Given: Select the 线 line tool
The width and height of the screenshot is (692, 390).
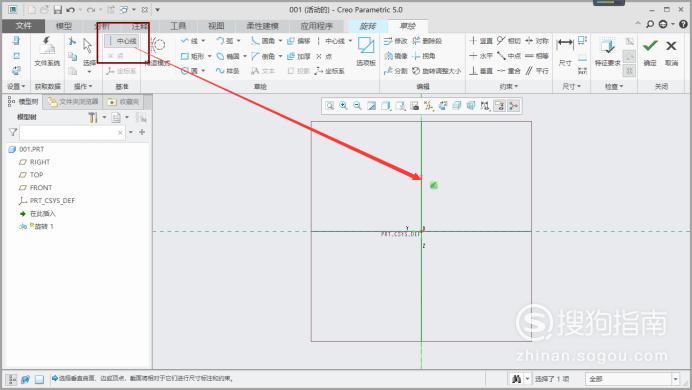Looking at the screenshot, I should (x=190, y=41).
